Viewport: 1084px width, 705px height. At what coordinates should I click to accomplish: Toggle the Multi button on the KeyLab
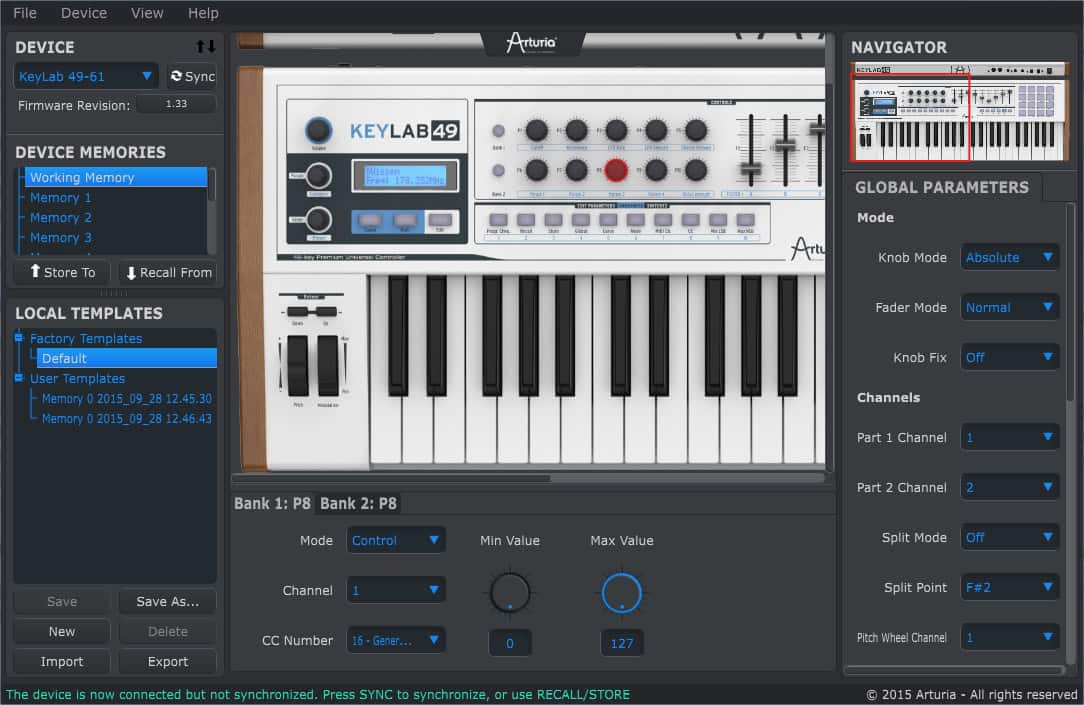[x=405, y=220]
